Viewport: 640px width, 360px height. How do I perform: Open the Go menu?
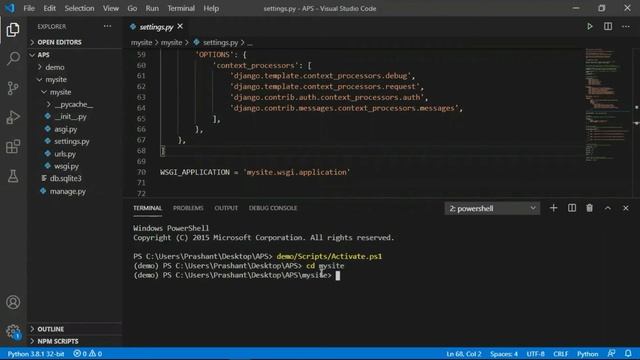tap(132, 8)
